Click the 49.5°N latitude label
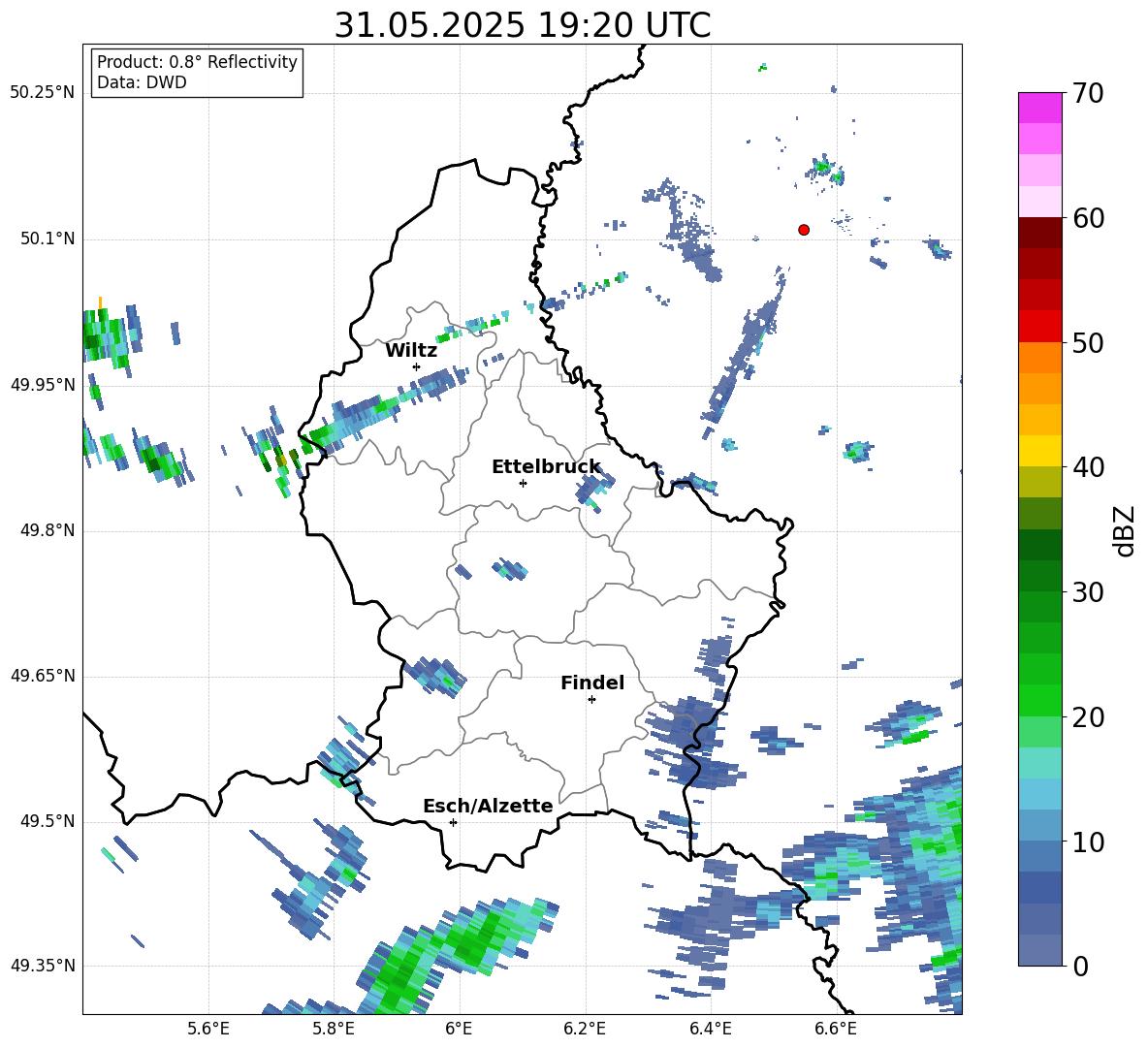This screenshot has width=1148, height=1048. 48,821
